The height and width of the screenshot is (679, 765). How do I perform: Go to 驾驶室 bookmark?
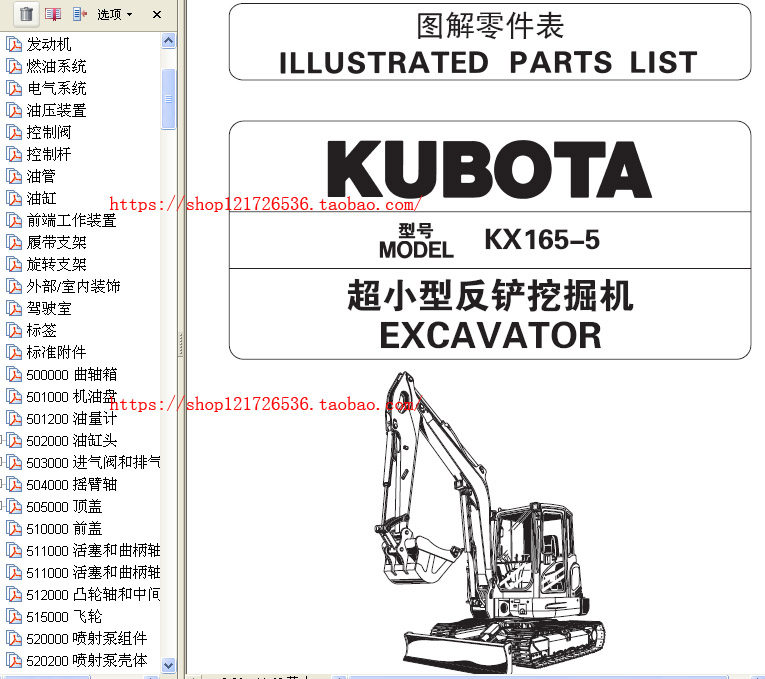pos(49,308)
